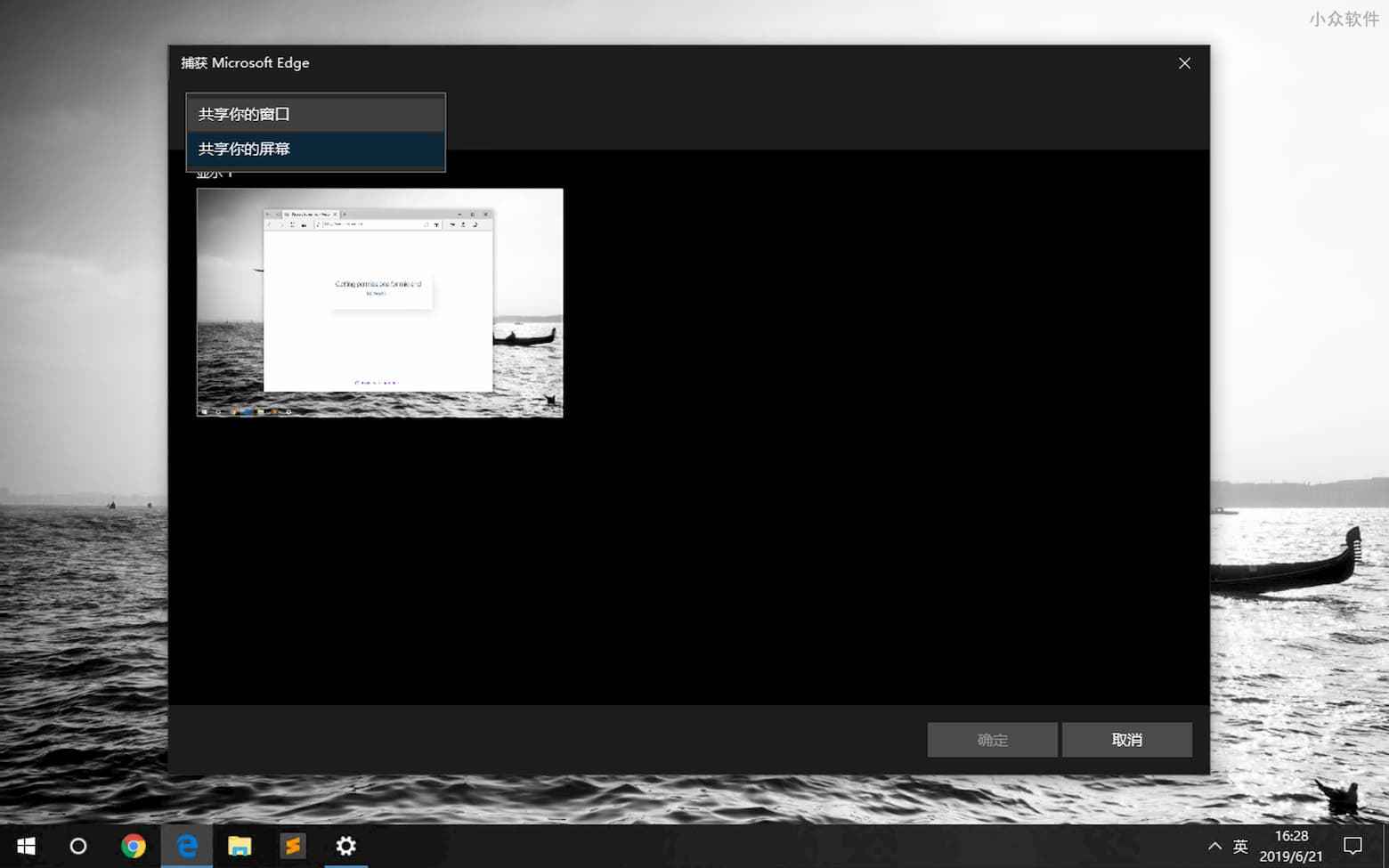Open Sublime Text from the taskbar

(x=293, y=846)
